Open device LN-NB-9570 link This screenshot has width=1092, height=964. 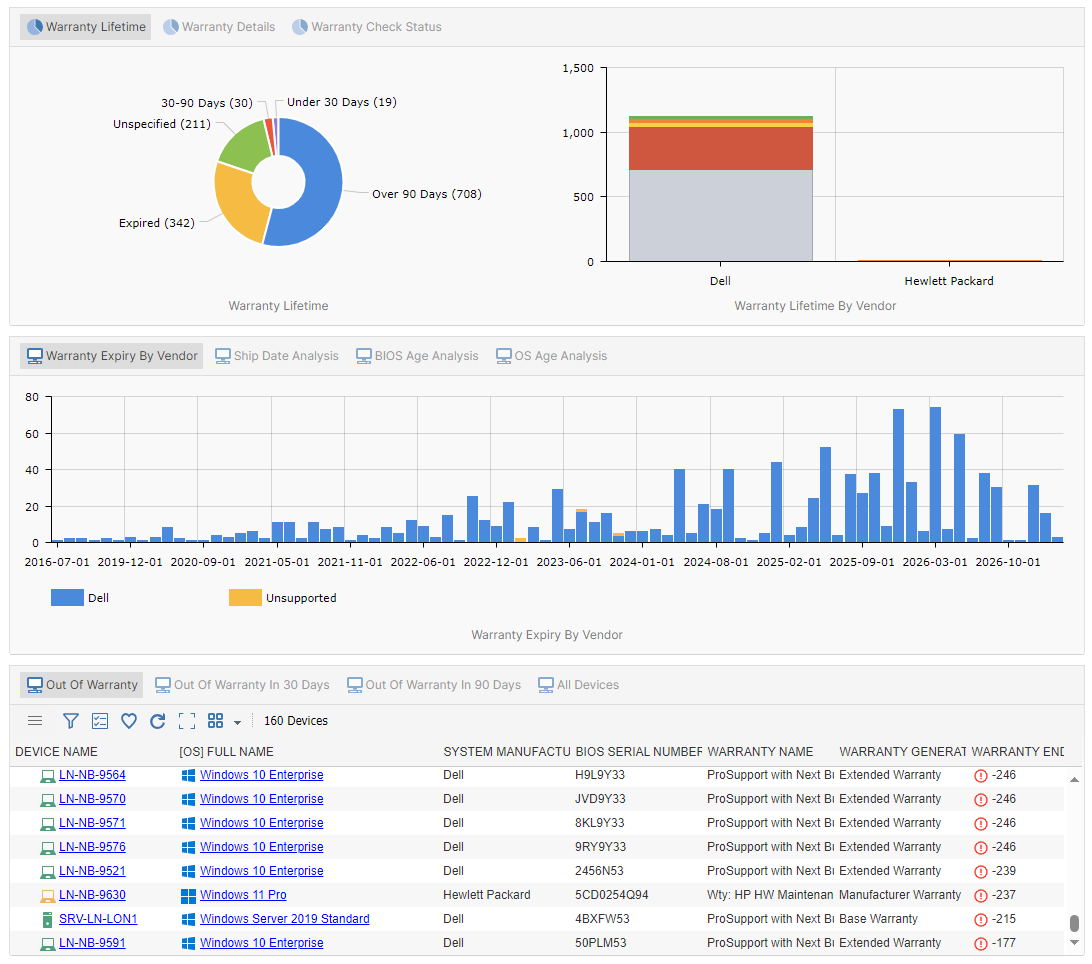pyautogui.click(x=92, y=799)
